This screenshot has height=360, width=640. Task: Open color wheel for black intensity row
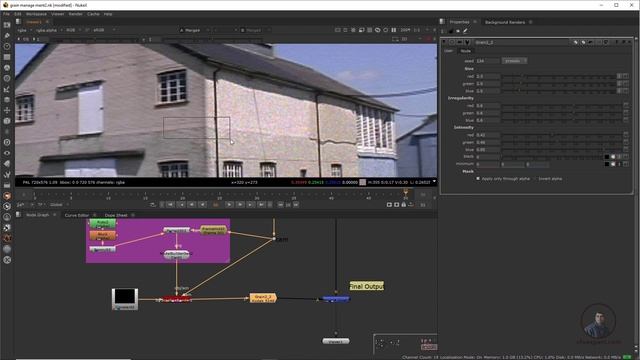(613, 157)
